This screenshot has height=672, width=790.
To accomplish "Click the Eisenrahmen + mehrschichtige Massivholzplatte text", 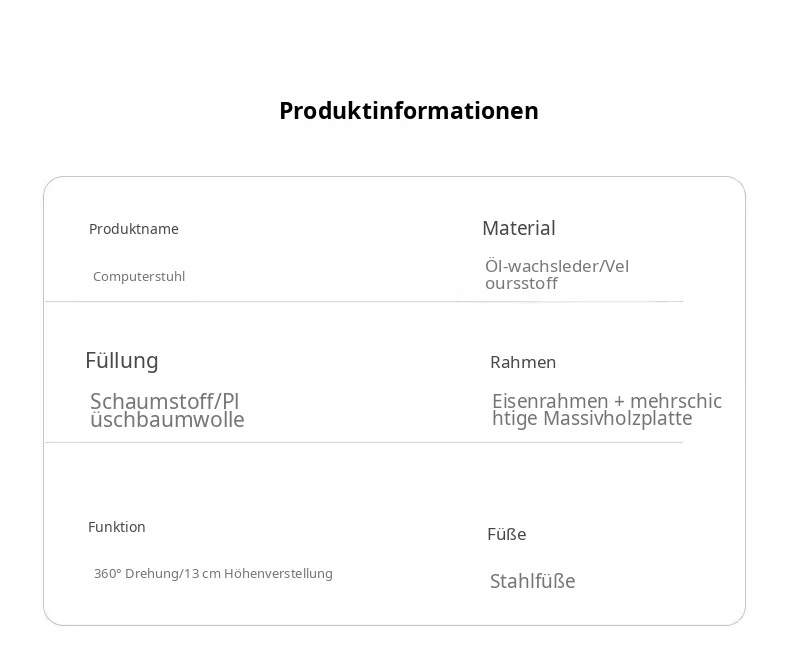I will (607, 410).
